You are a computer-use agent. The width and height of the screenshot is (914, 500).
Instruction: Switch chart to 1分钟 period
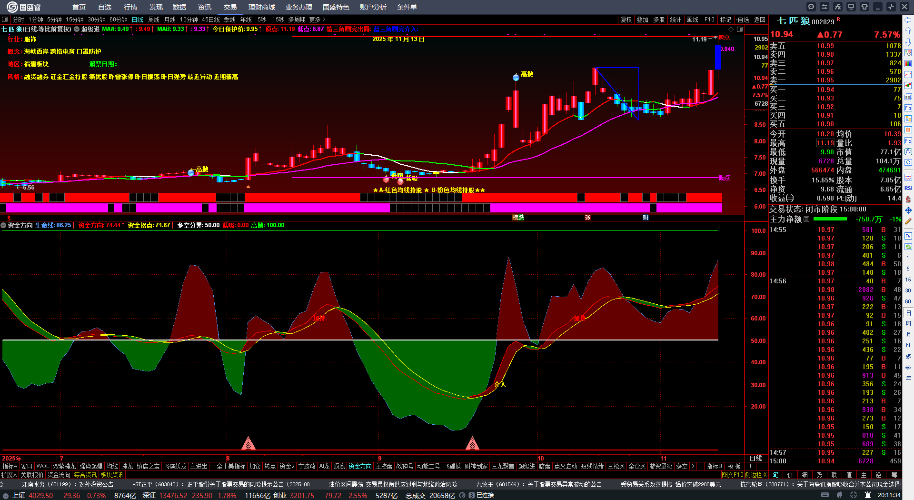coord(36,19)
